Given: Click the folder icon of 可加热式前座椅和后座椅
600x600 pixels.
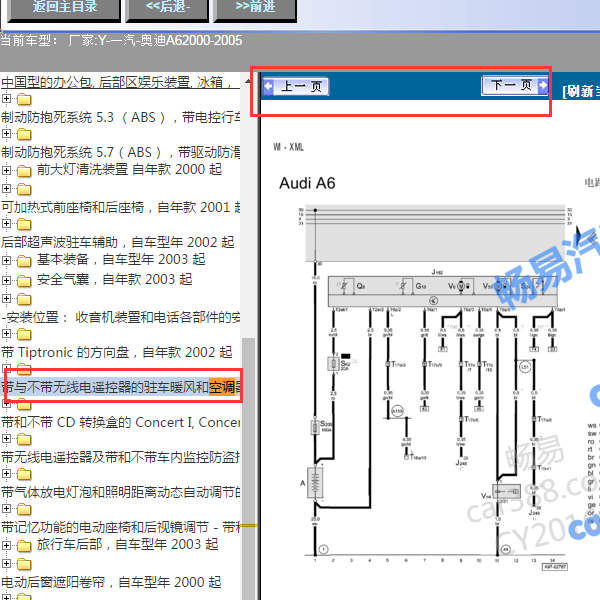Looking at the screenshot, I should point(24,189).
